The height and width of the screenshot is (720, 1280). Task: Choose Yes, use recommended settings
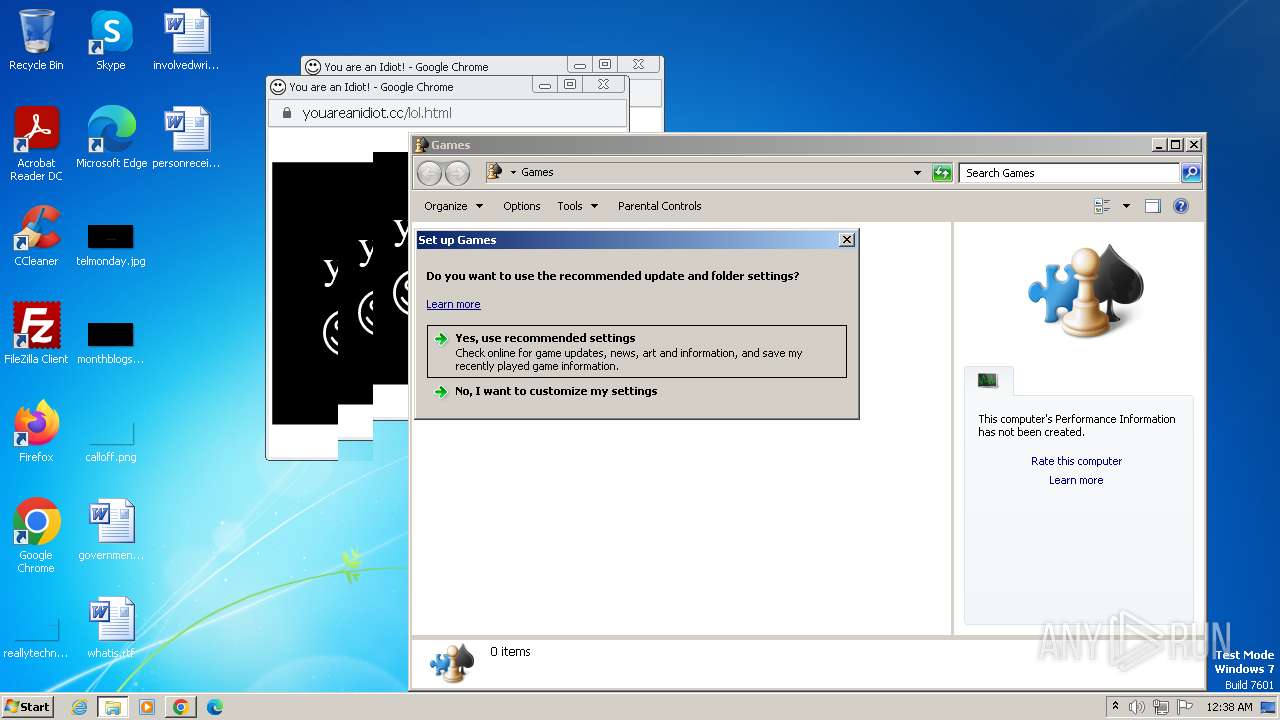[x=636, y=351]
